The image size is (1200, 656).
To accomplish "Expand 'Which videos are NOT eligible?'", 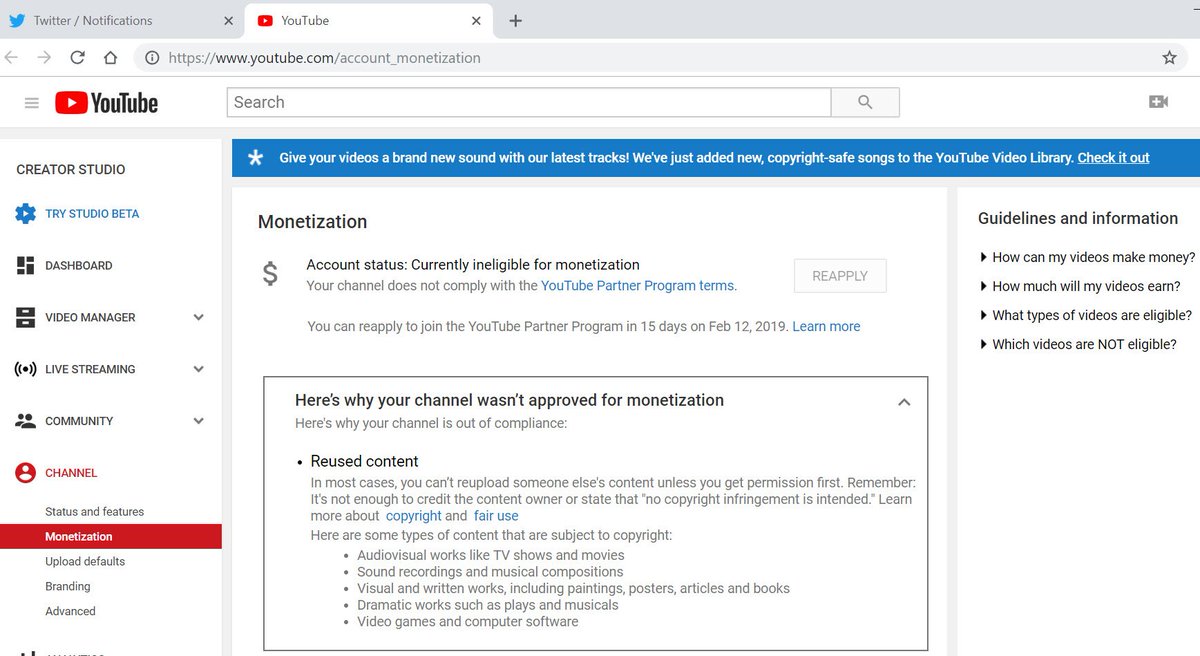I will (1078, 344).
